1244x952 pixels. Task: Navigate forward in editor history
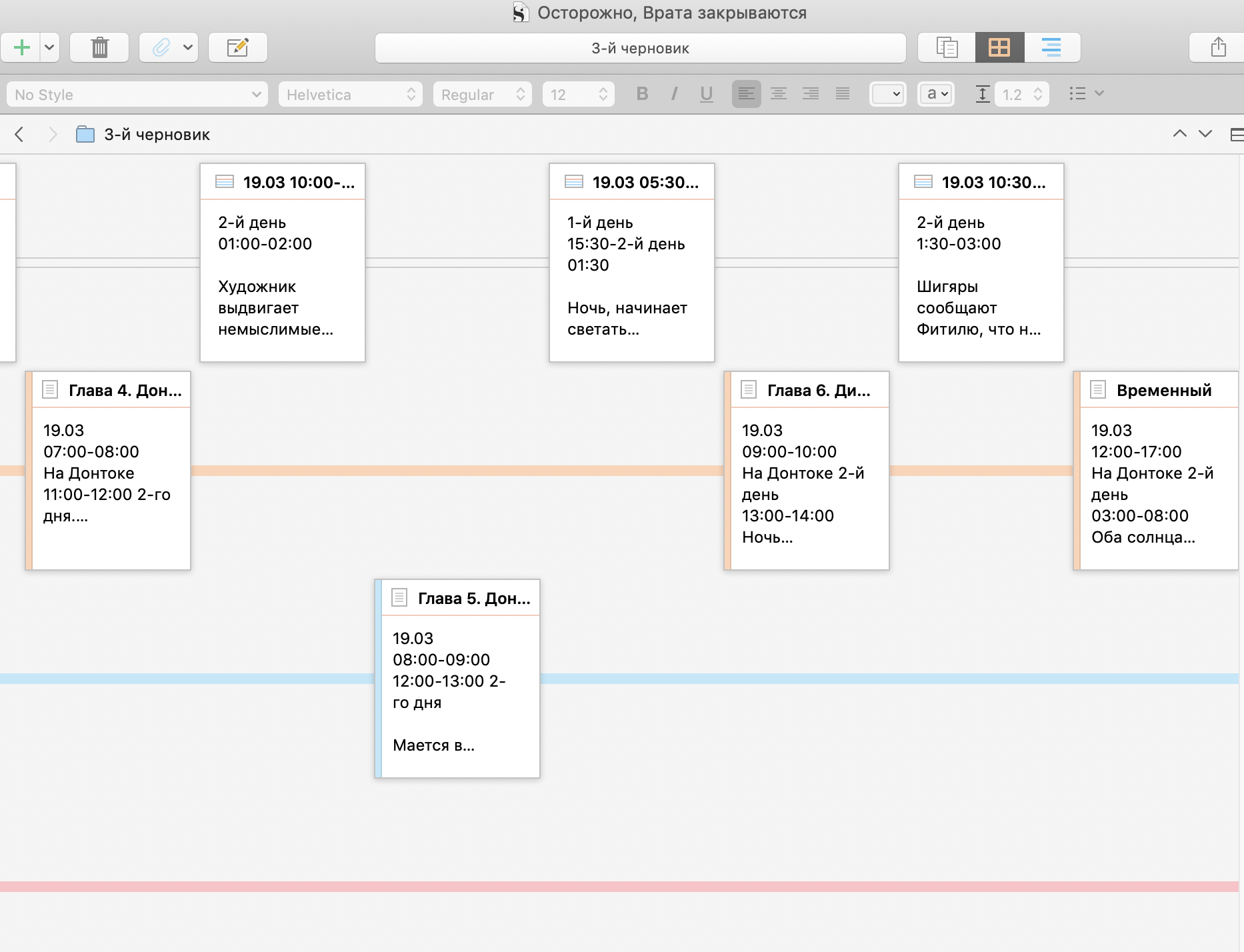click(x=53, y=135)
